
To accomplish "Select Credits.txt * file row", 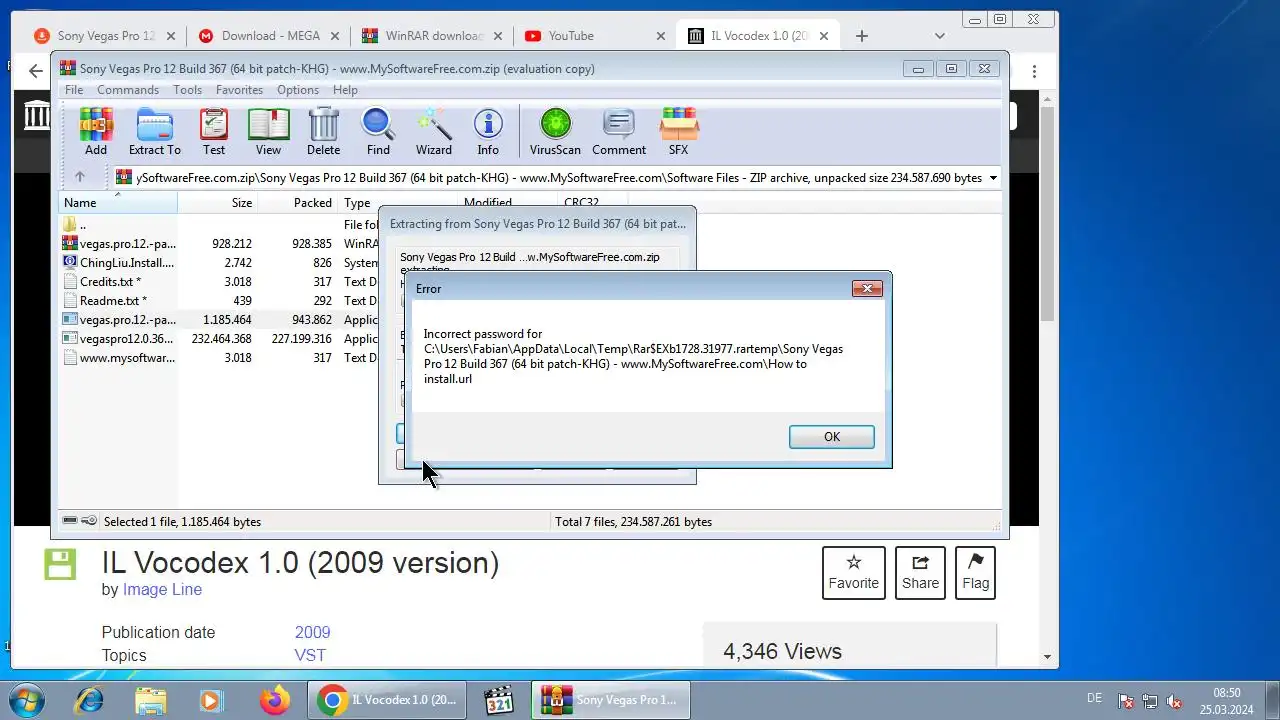I will coord(220,282).
